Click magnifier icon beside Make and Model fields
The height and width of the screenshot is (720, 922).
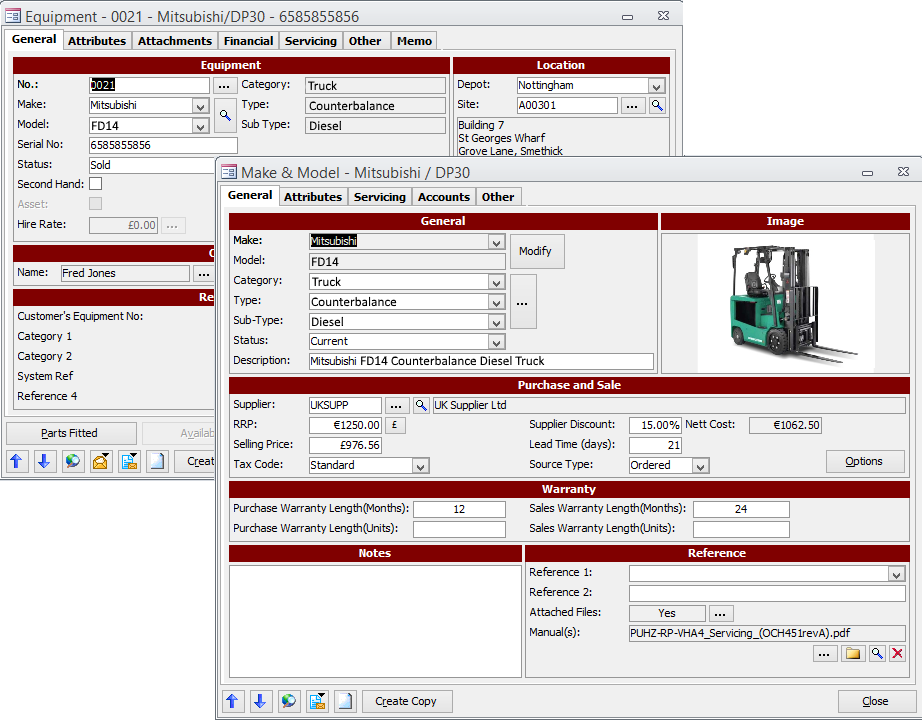(225, 115)
